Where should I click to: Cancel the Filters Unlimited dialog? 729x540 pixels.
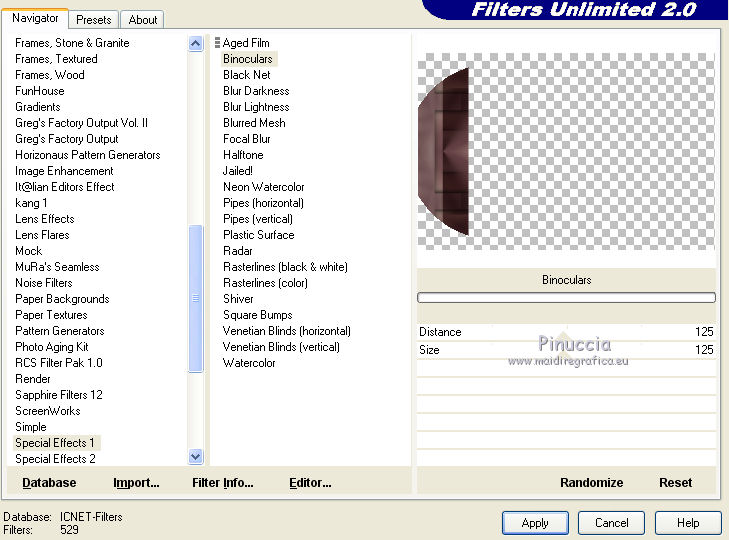611,523
